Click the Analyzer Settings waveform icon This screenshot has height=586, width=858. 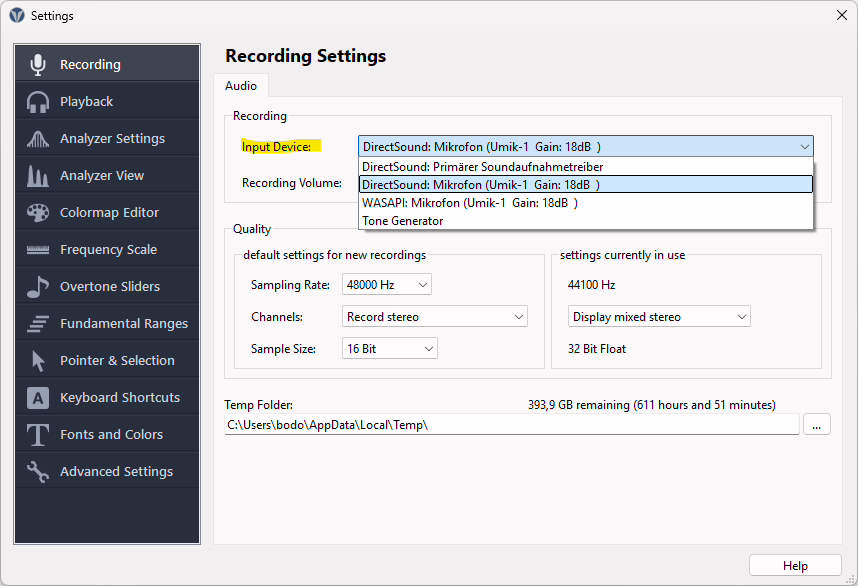click(x=37, y=137)
